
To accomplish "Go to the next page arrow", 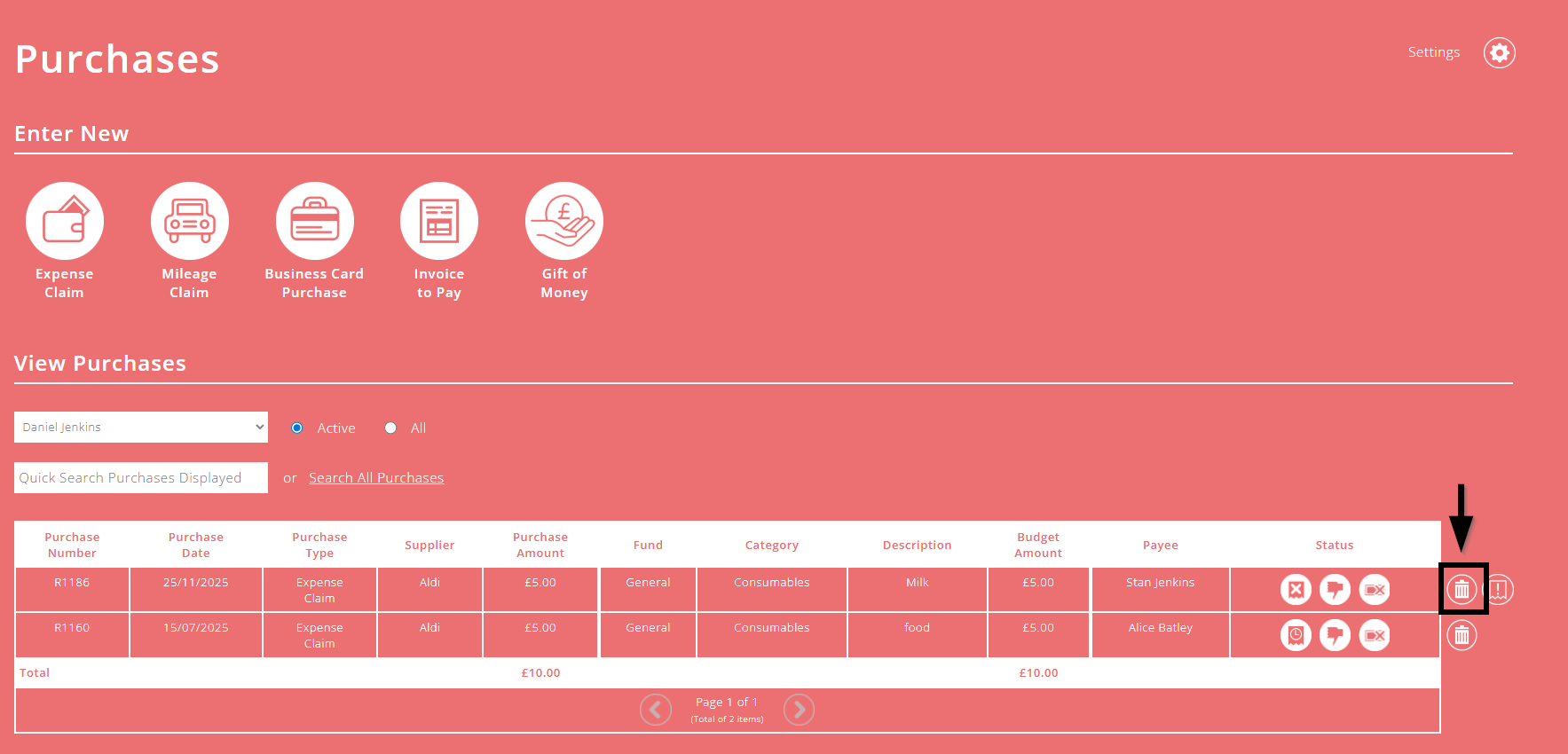I will [x=799, y=710].
